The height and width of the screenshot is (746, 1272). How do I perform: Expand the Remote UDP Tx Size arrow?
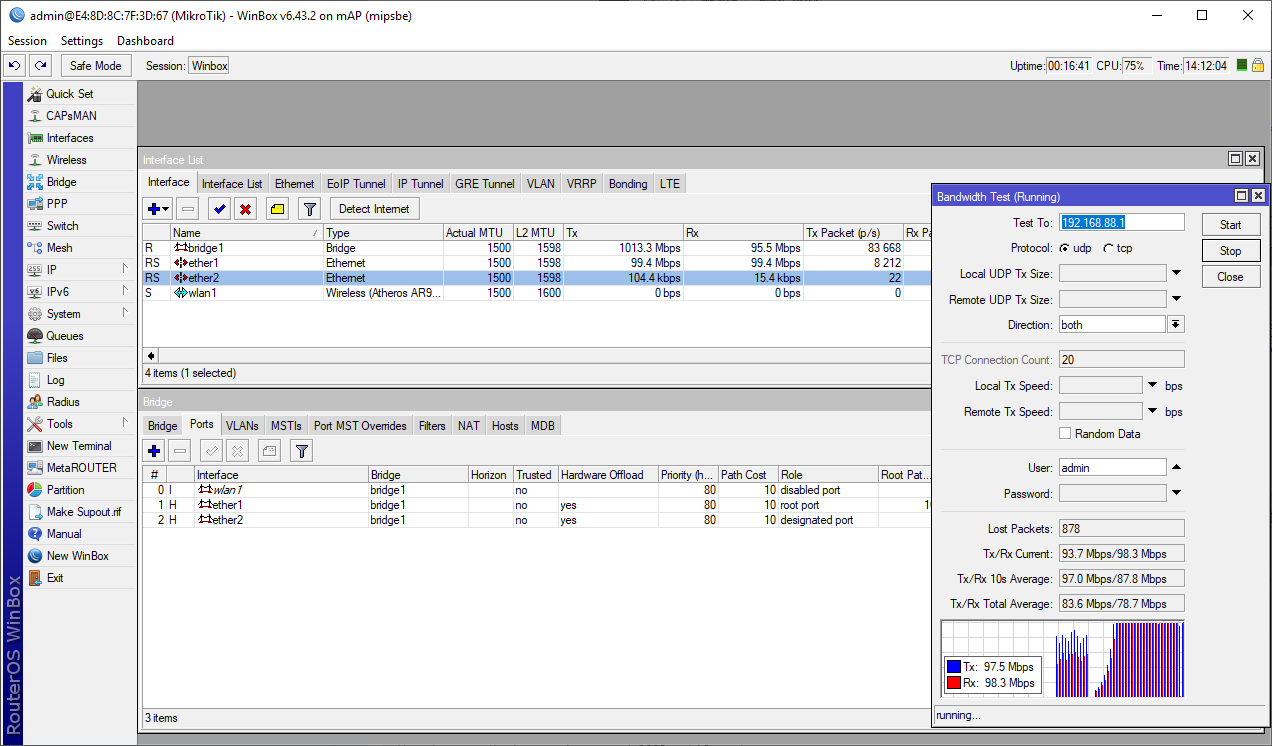point(1176,299)
